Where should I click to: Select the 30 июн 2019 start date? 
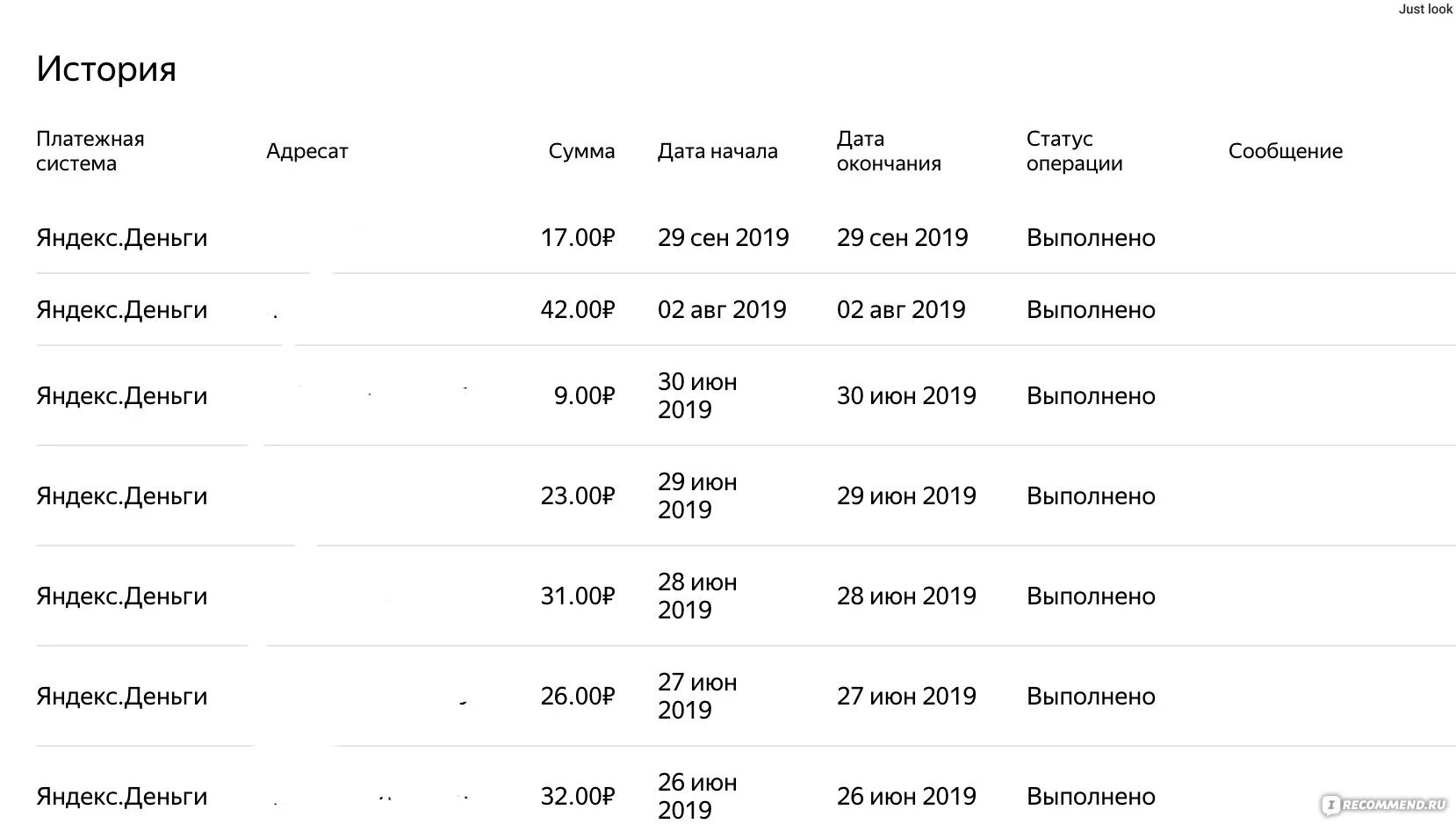click(697, 395)
